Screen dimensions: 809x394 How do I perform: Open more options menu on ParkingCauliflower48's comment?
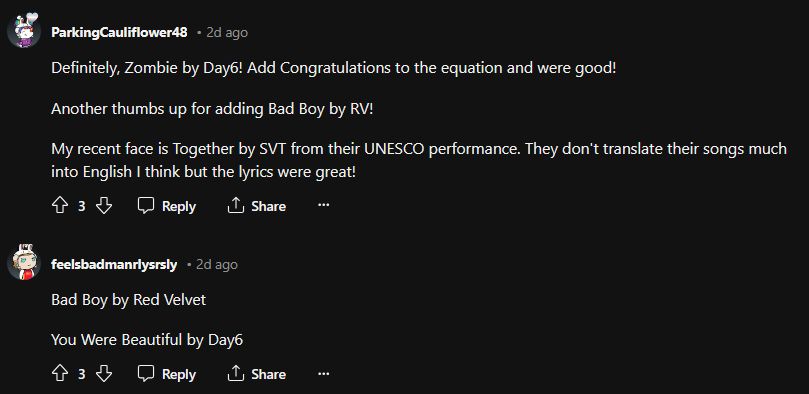click(323, 205)
